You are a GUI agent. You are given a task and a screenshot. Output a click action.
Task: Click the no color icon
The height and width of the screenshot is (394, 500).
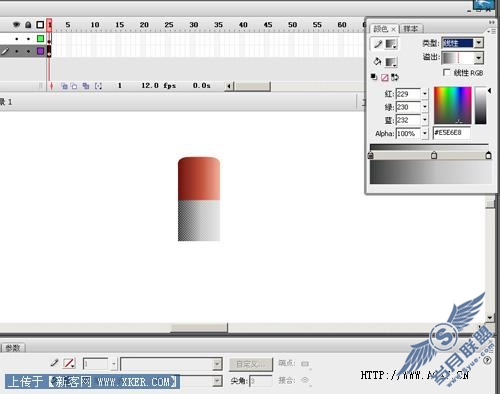pyautogui.click(x=385, y=77)
